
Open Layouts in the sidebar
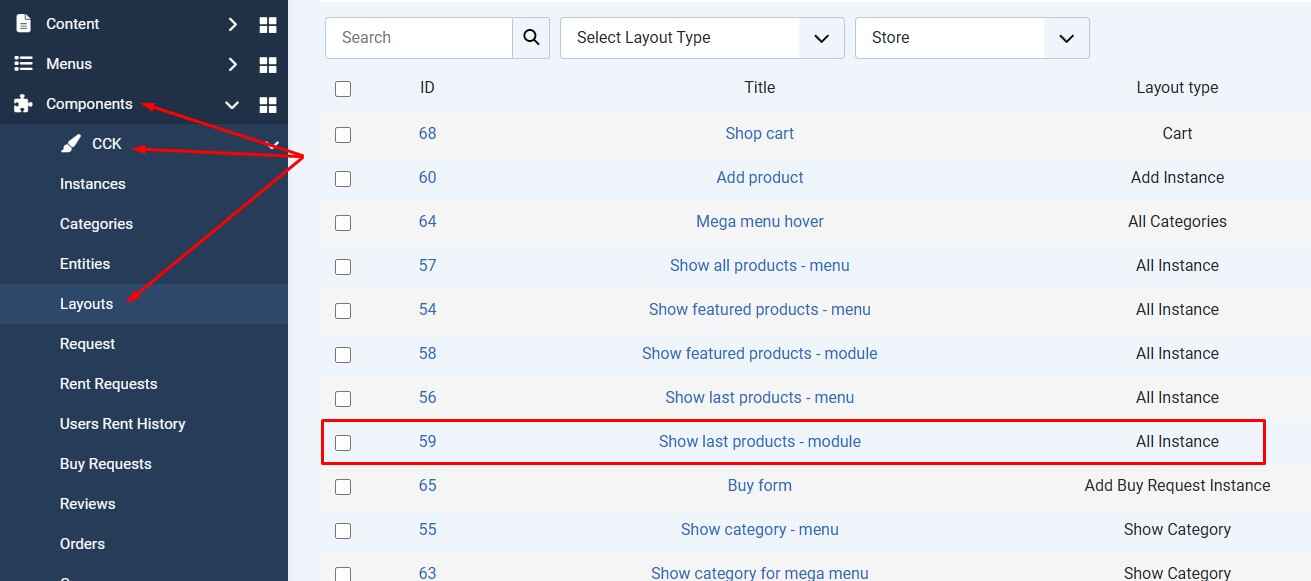point(86,304)
